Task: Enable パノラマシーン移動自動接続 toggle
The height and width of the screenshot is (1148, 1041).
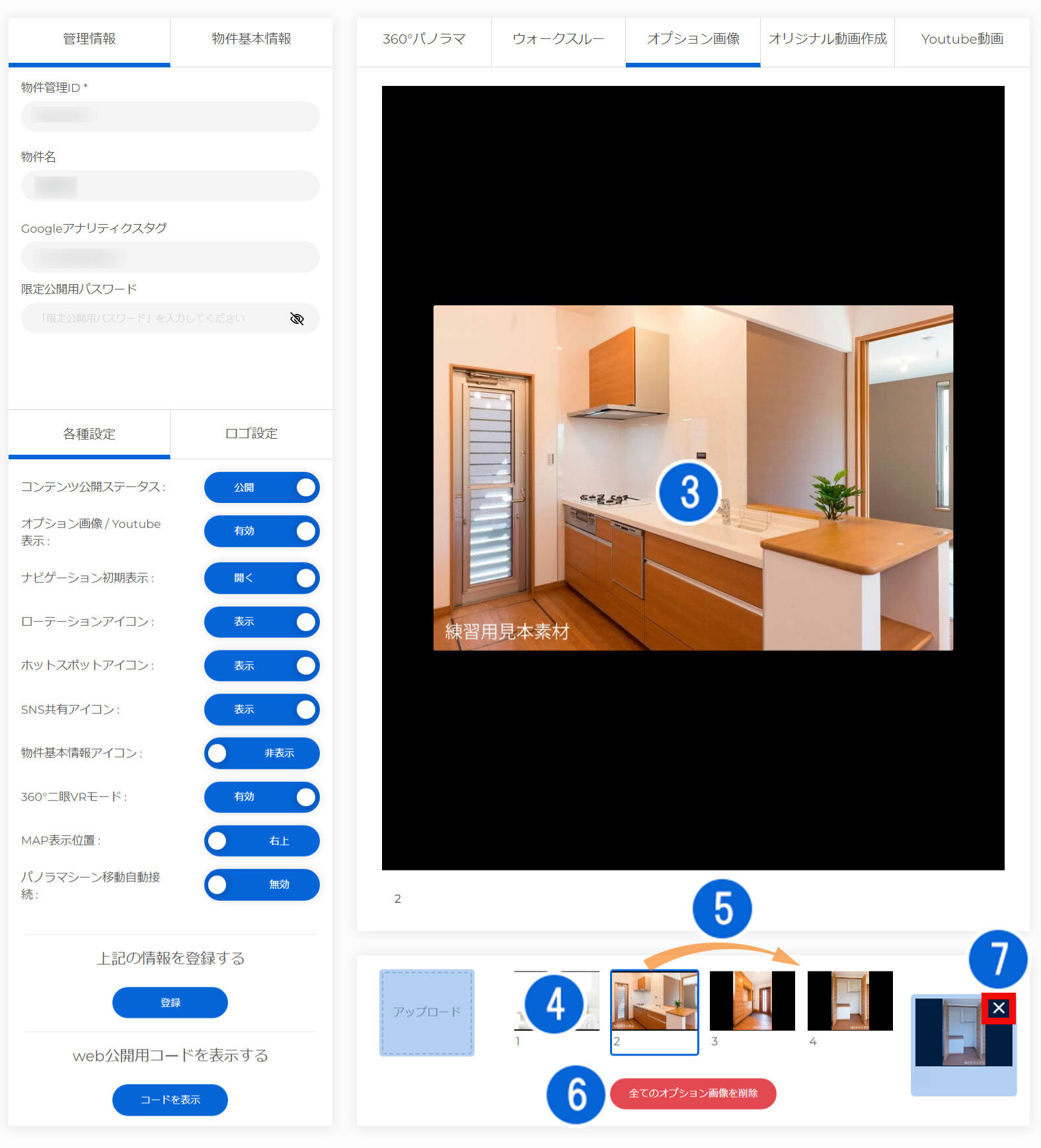Action: click(x=262, y=884)
